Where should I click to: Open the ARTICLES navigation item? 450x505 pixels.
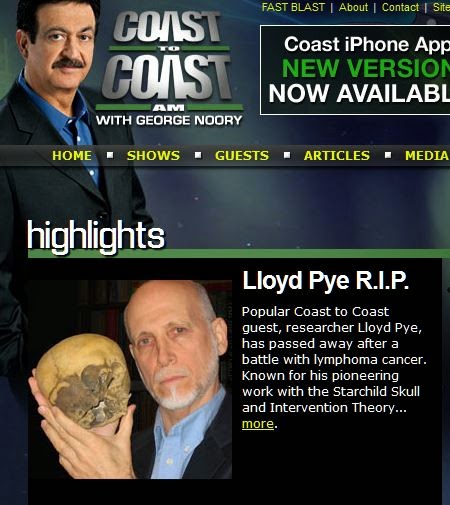[x=337, y=156]
